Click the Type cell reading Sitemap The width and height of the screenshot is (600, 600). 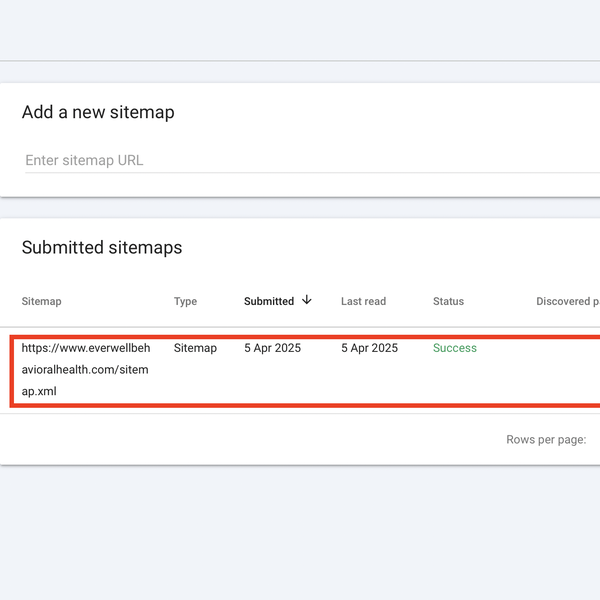tap(195, 348)
